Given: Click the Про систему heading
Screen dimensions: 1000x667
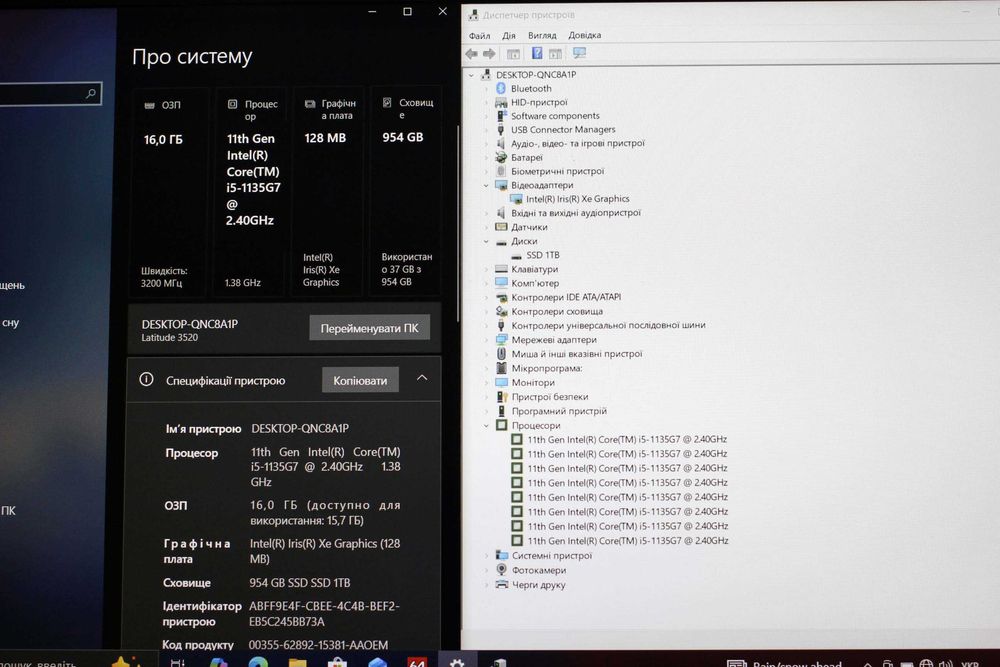Looking at the screenshot, I should click(192, 57).
